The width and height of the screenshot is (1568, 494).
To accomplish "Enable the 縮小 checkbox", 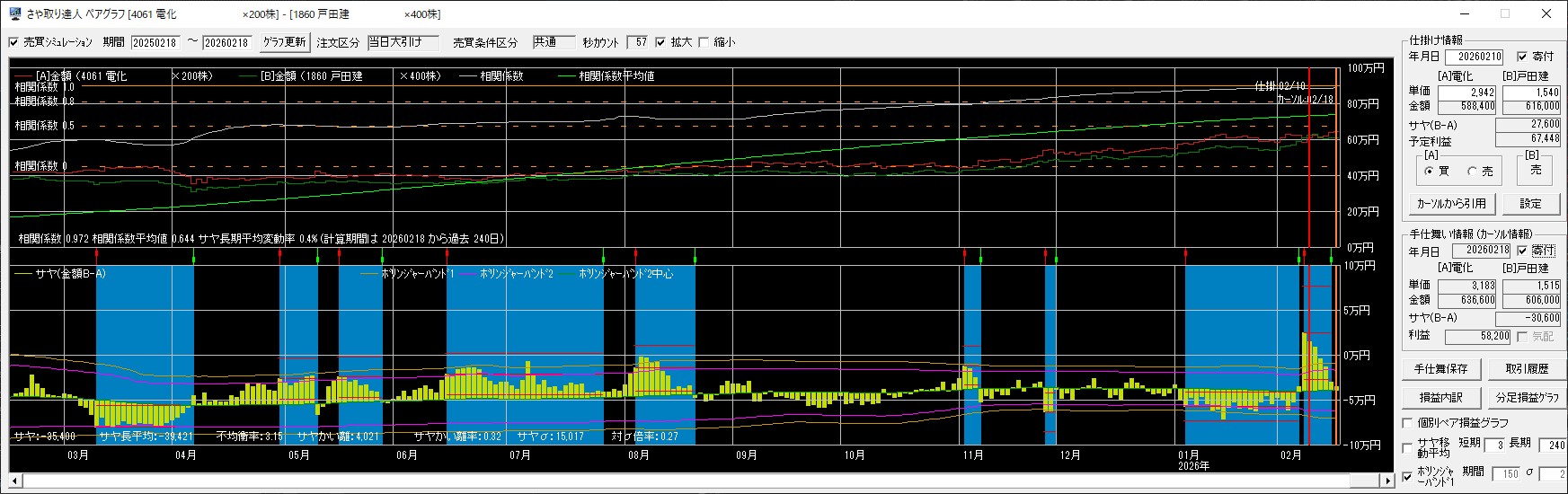I will 704,42.
